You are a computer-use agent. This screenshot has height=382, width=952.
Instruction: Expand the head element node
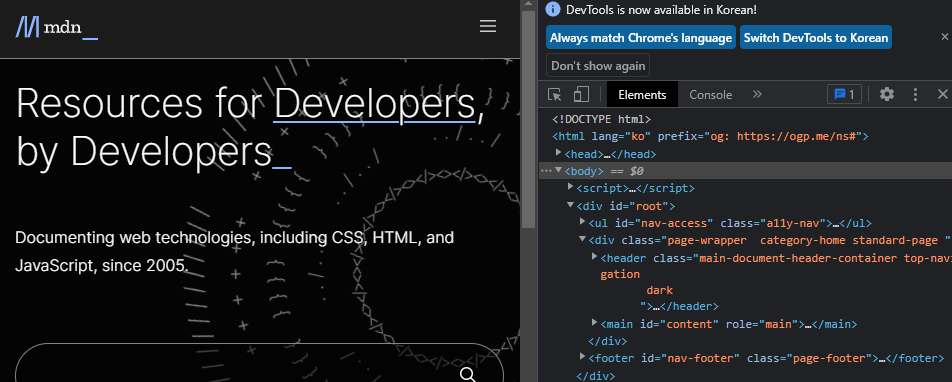559,154
